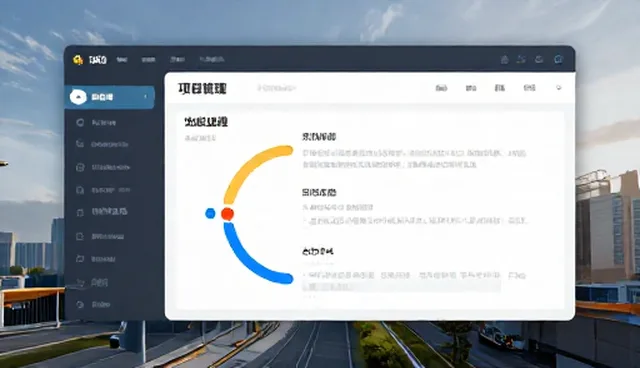Click the third icon in the top-right group

click(x=539, y=60)
